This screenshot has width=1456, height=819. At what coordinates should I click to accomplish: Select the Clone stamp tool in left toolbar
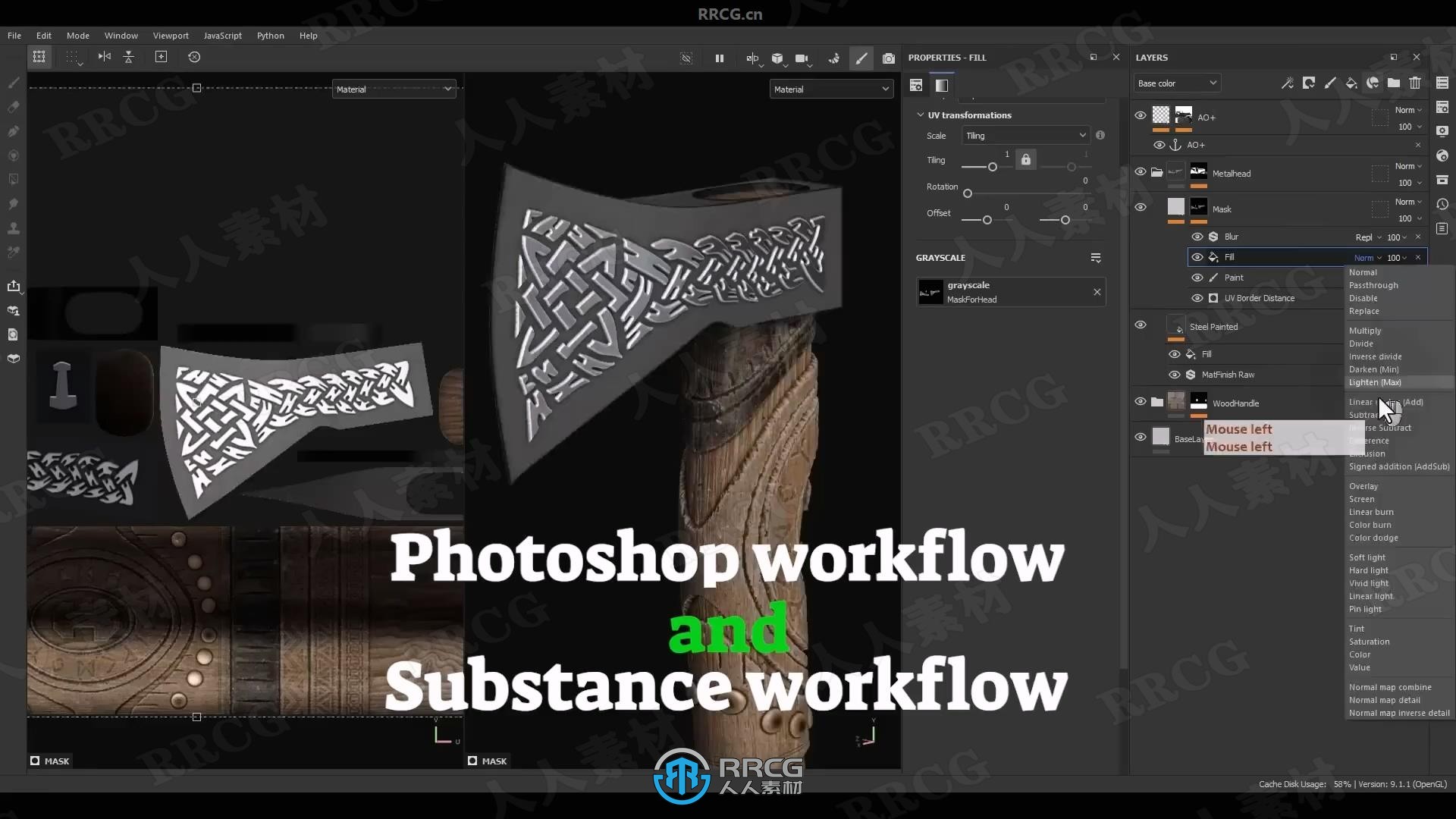14,228
